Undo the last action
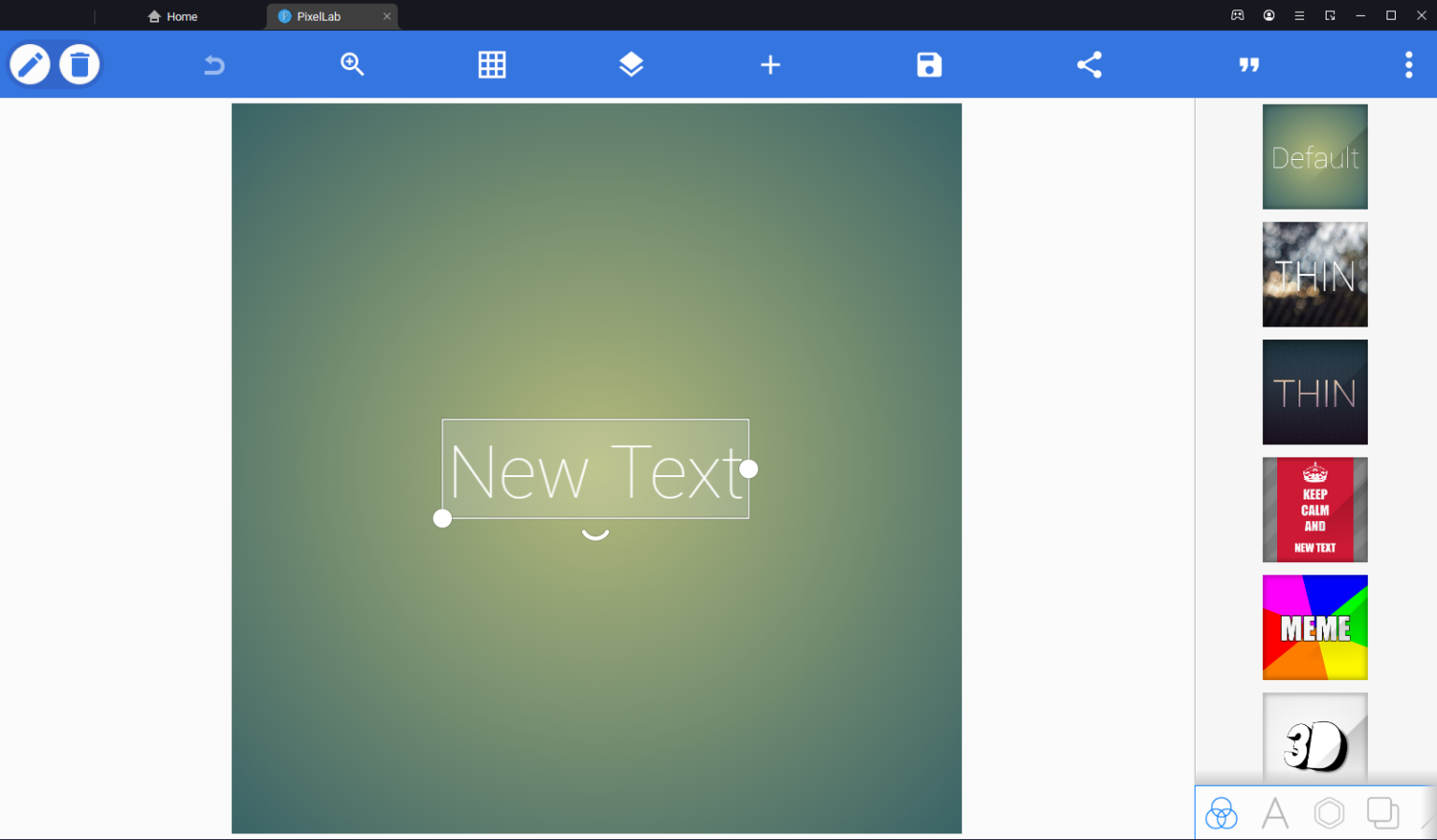Image resolution: width=1437 pixels, height=840 pixels. 213,65
